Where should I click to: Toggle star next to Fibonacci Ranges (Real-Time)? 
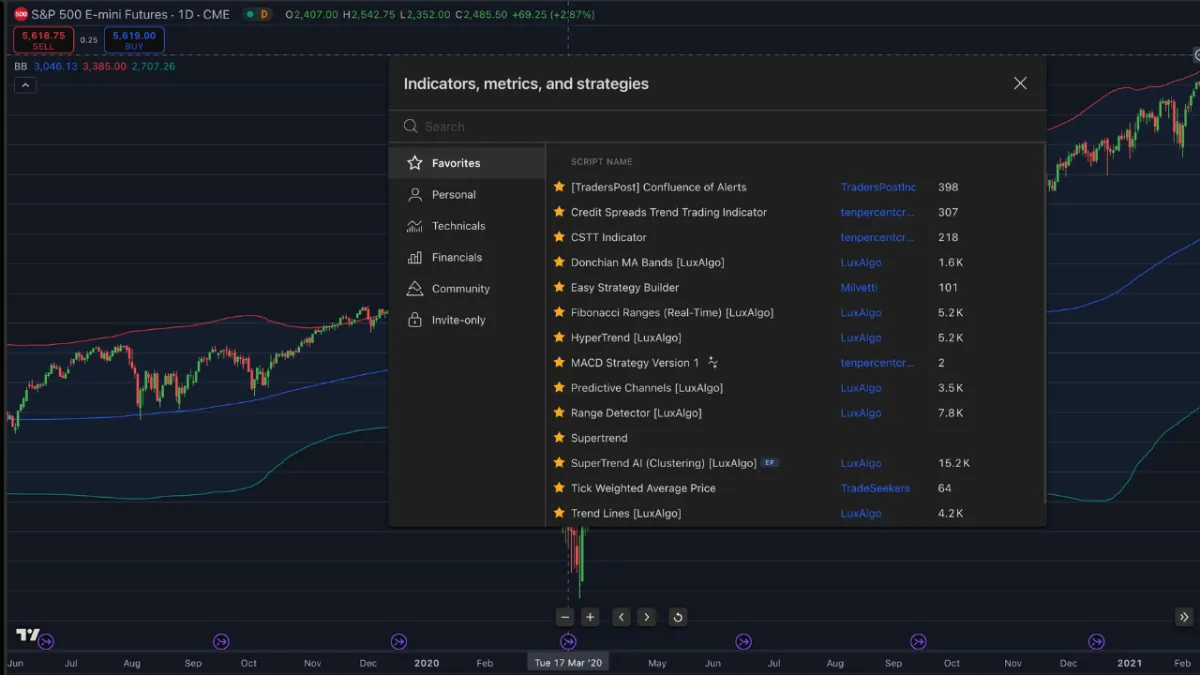point(559,312)
